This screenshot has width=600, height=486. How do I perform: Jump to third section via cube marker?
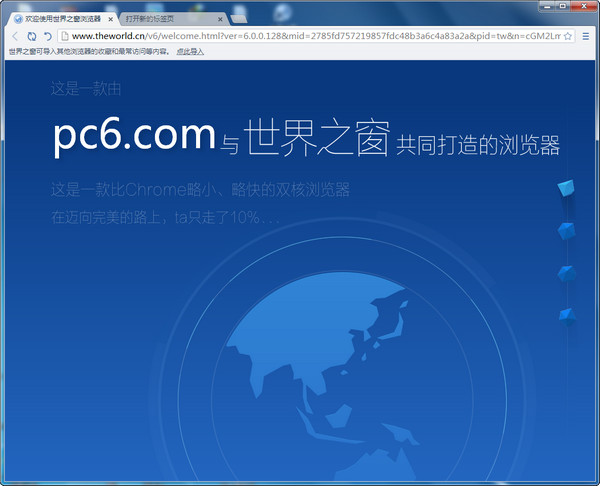coord(567,274)
